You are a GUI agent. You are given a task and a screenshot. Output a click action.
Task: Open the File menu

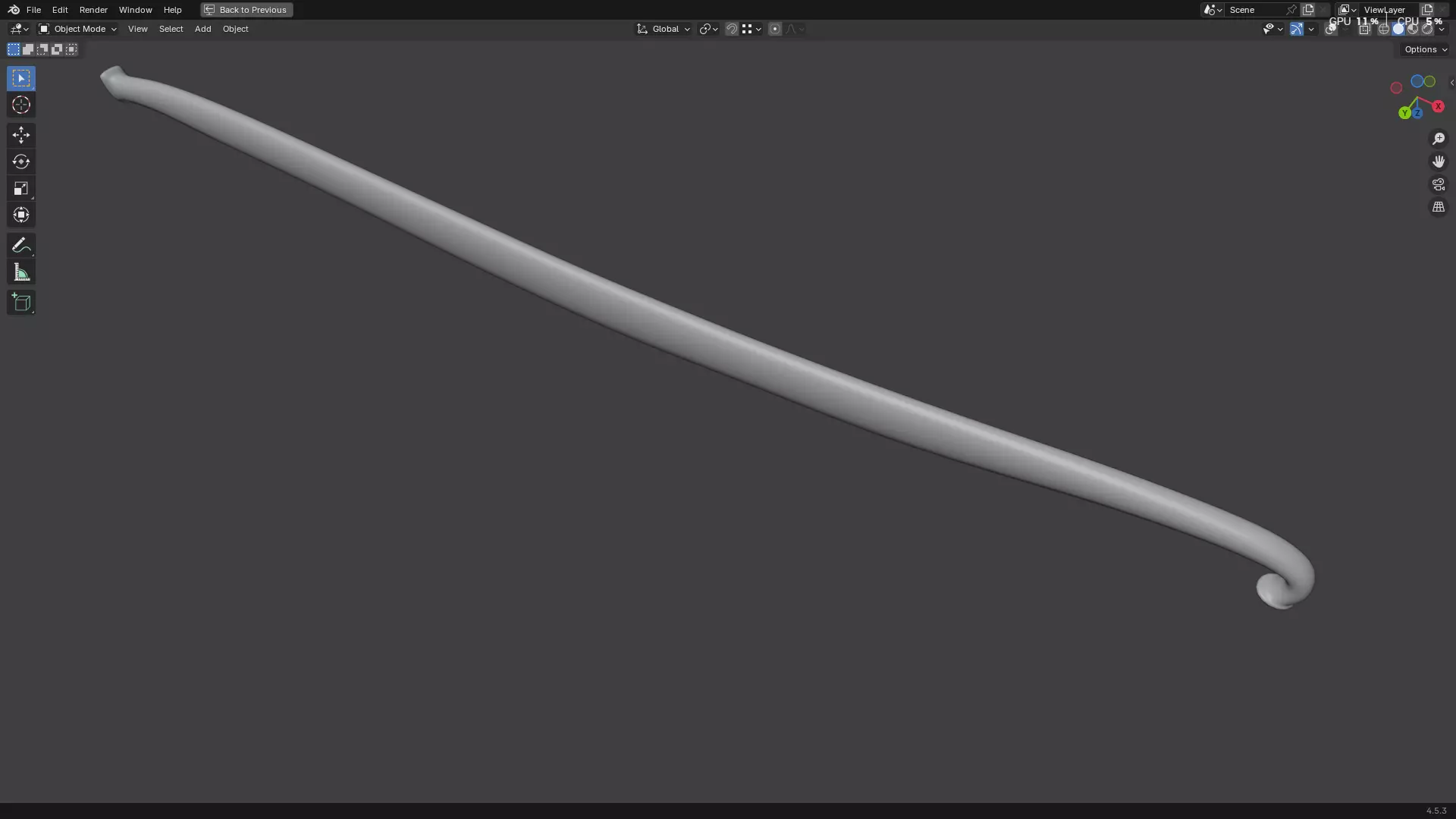(33, 10)
